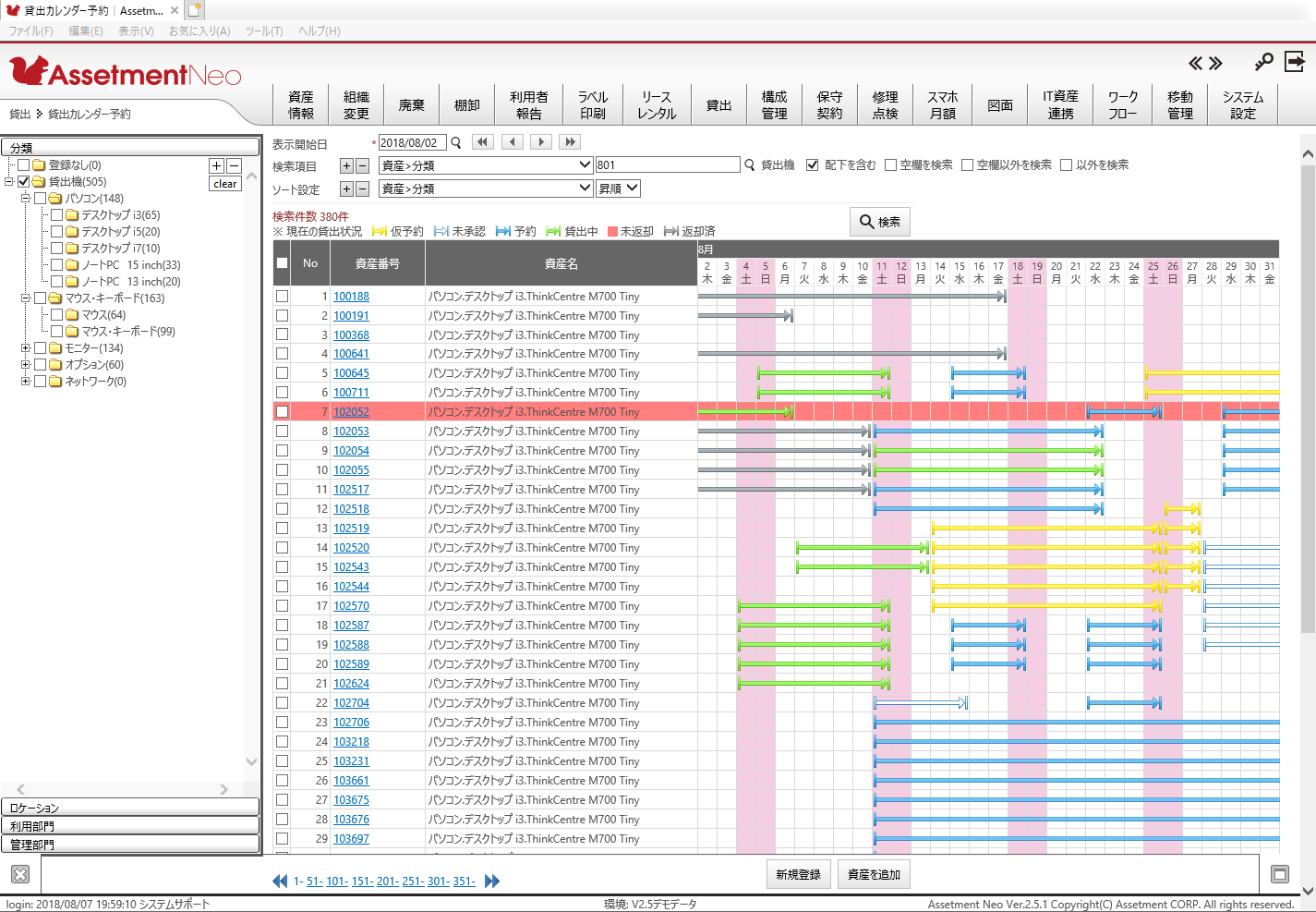Click the close X icon at bottom left
Image resolution: width=1316 pixels, height=912 pixels.
click(20, 874)
